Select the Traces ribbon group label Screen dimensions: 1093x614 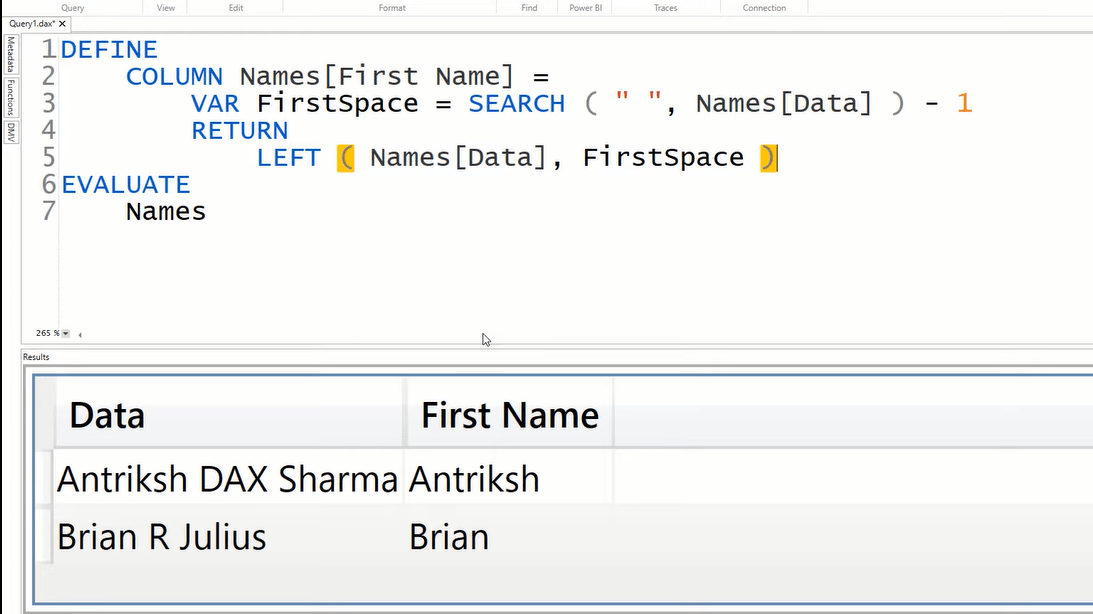click(x=666, y=8)
